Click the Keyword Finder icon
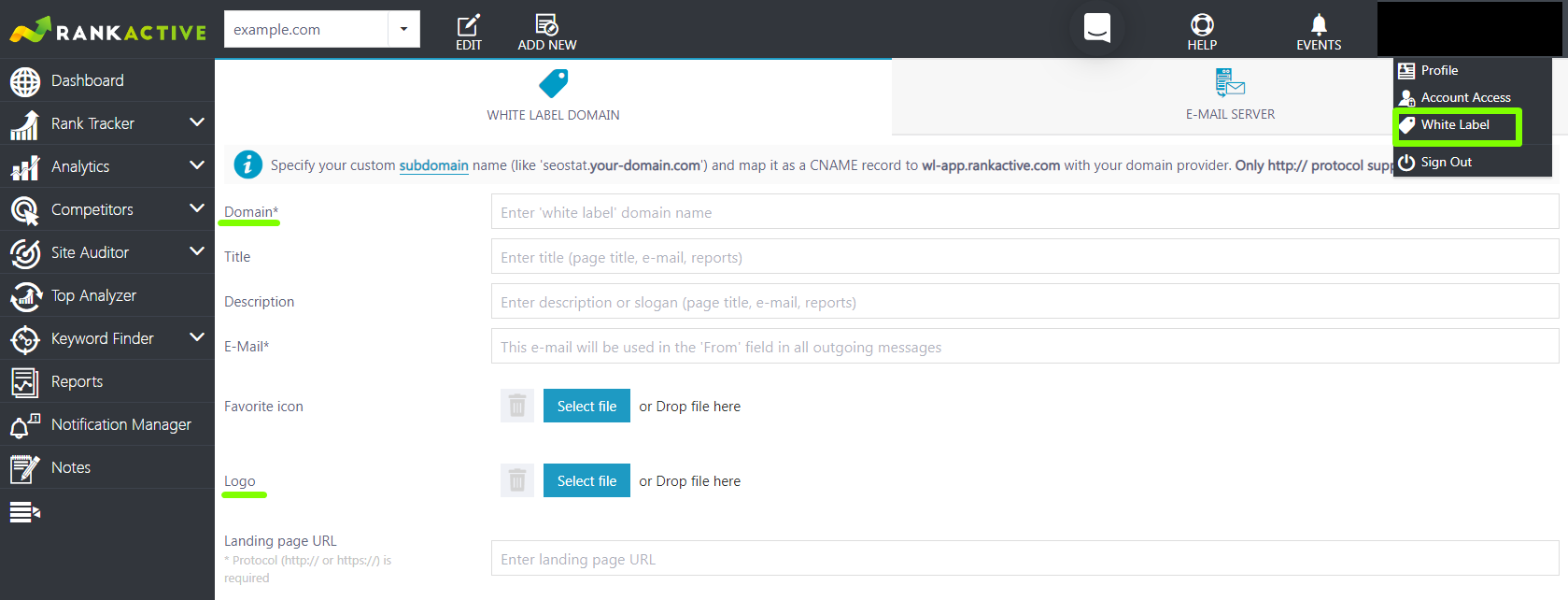This screenshot has height=600, width=1568. click(x=25, y=339)
